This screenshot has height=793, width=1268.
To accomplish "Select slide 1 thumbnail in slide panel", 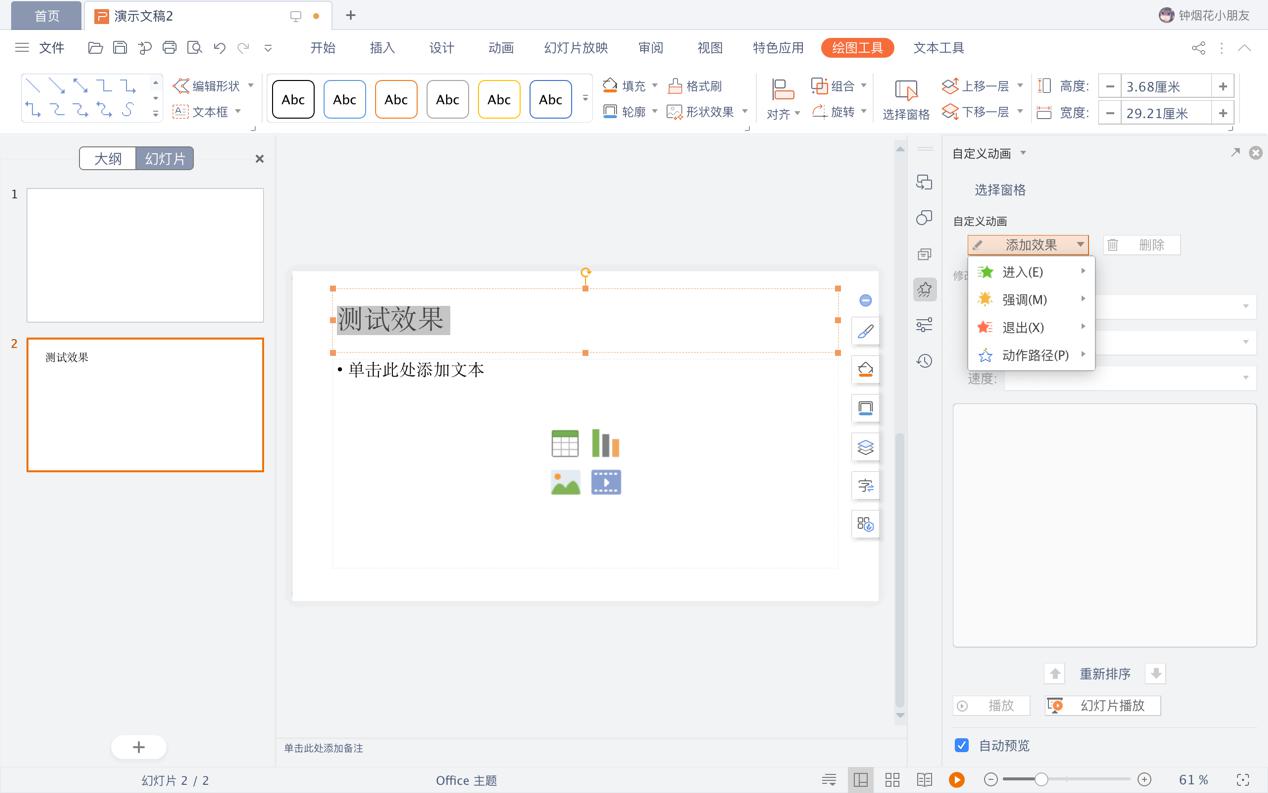I will tap(145, 254).
